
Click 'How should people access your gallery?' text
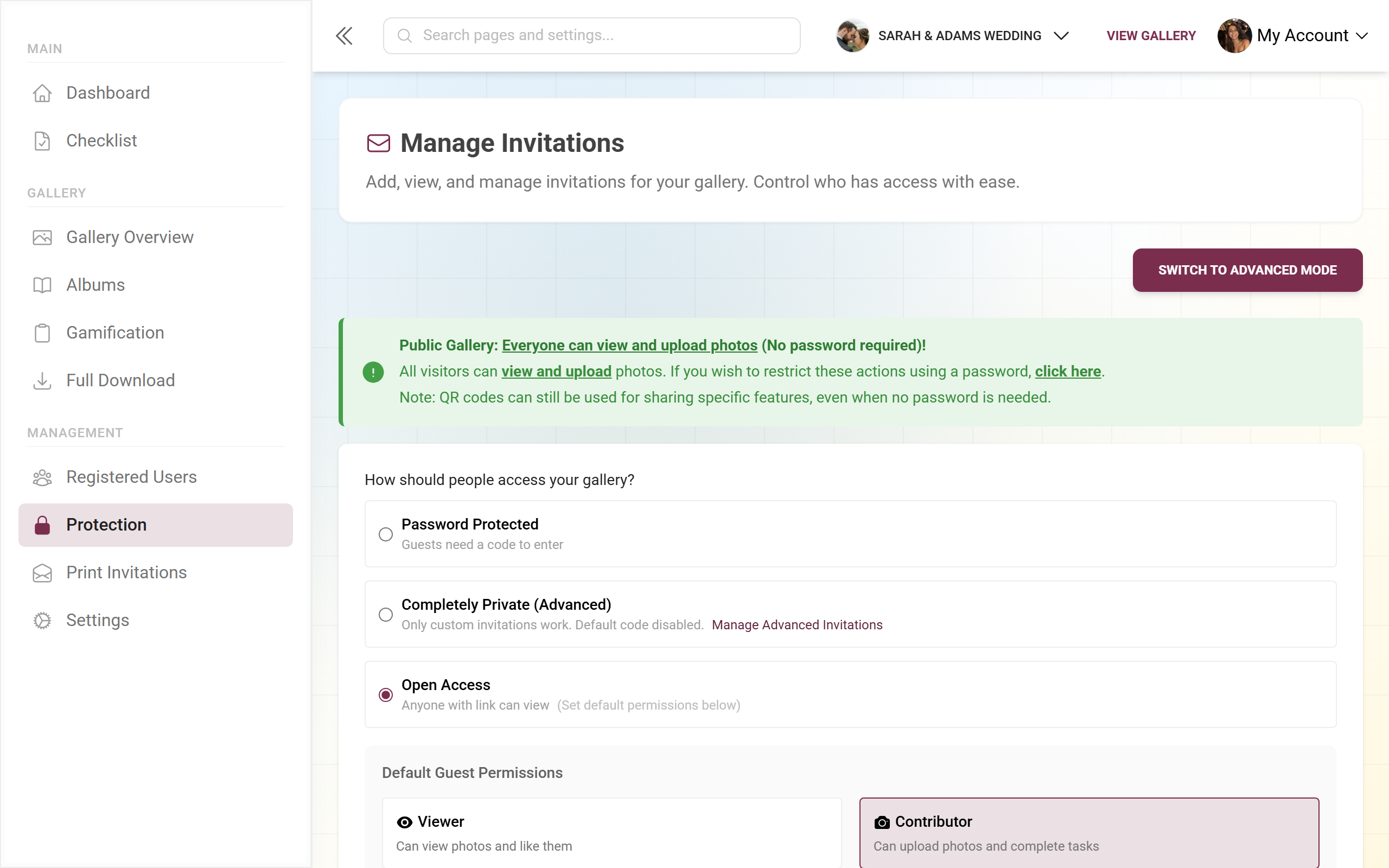[x=499, y=480]
